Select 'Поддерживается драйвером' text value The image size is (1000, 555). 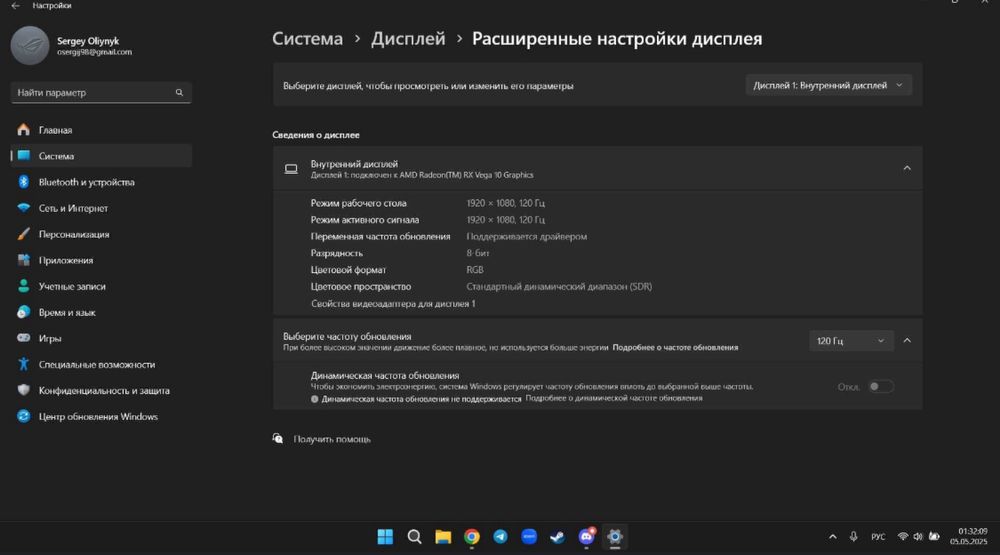pos(526,237)
